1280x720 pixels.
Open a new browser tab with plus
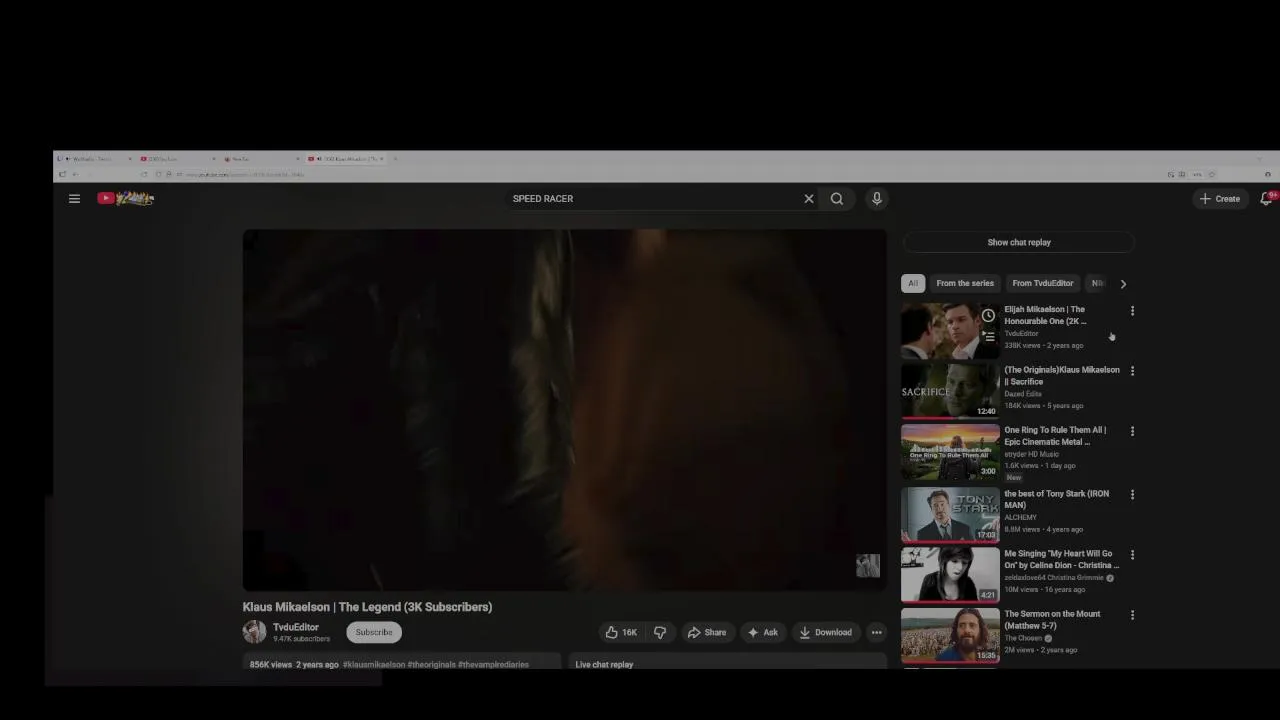395,159
